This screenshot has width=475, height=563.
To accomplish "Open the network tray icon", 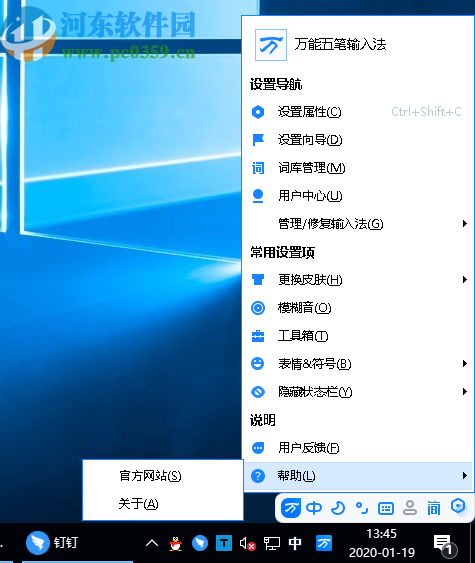I will click(x=271, y=543).
